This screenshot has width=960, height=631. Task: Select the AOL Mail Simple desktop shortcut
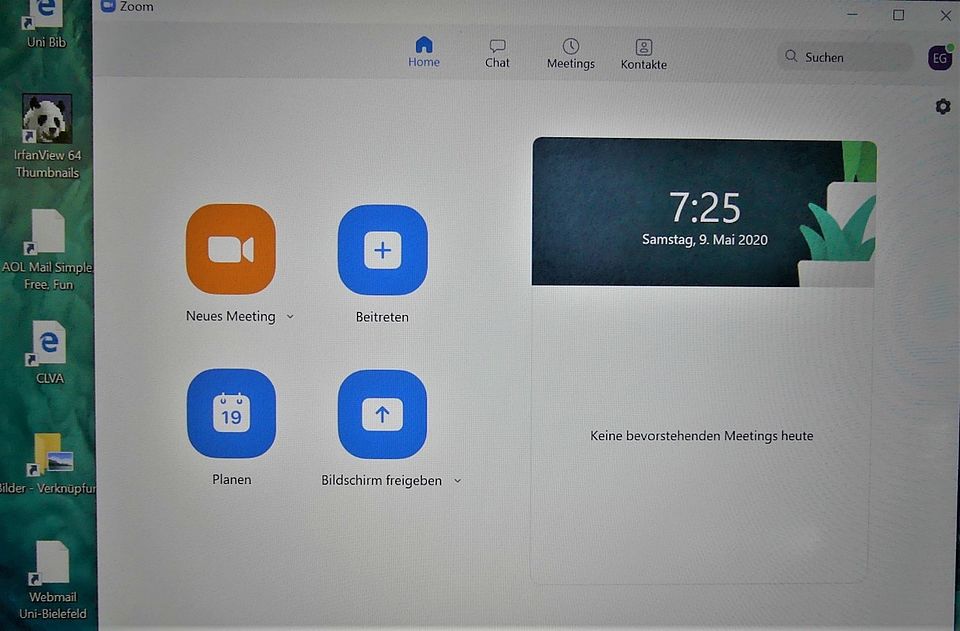pos(47,250)
